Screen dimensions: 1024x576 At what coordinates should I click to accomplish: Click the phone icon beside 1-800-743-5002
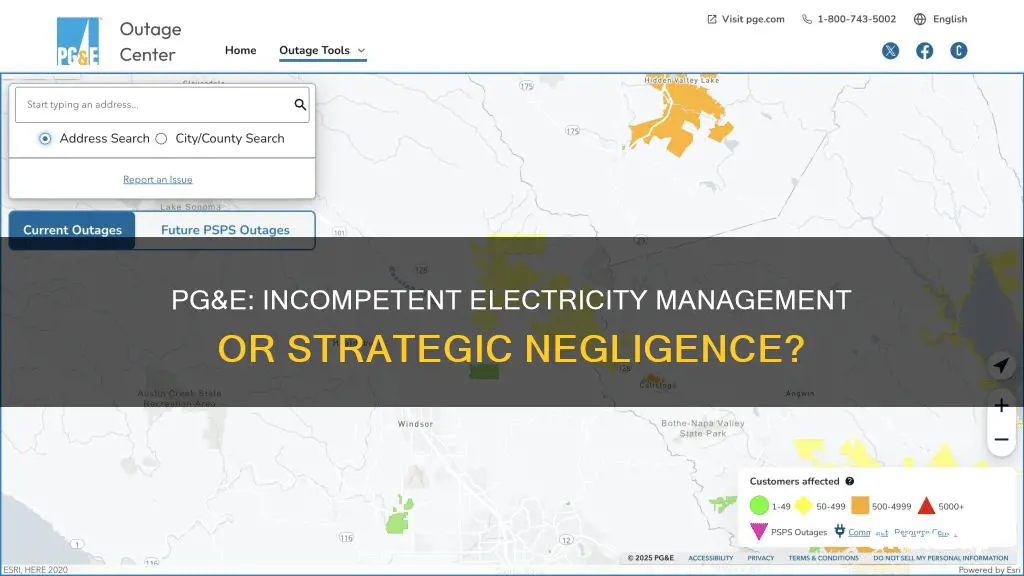tap(807, 19)
